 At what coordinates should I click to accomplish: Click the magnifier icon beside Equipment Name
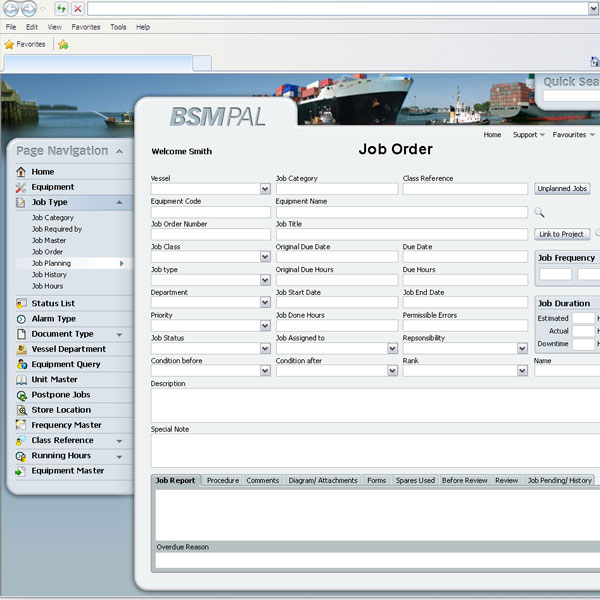539,212
